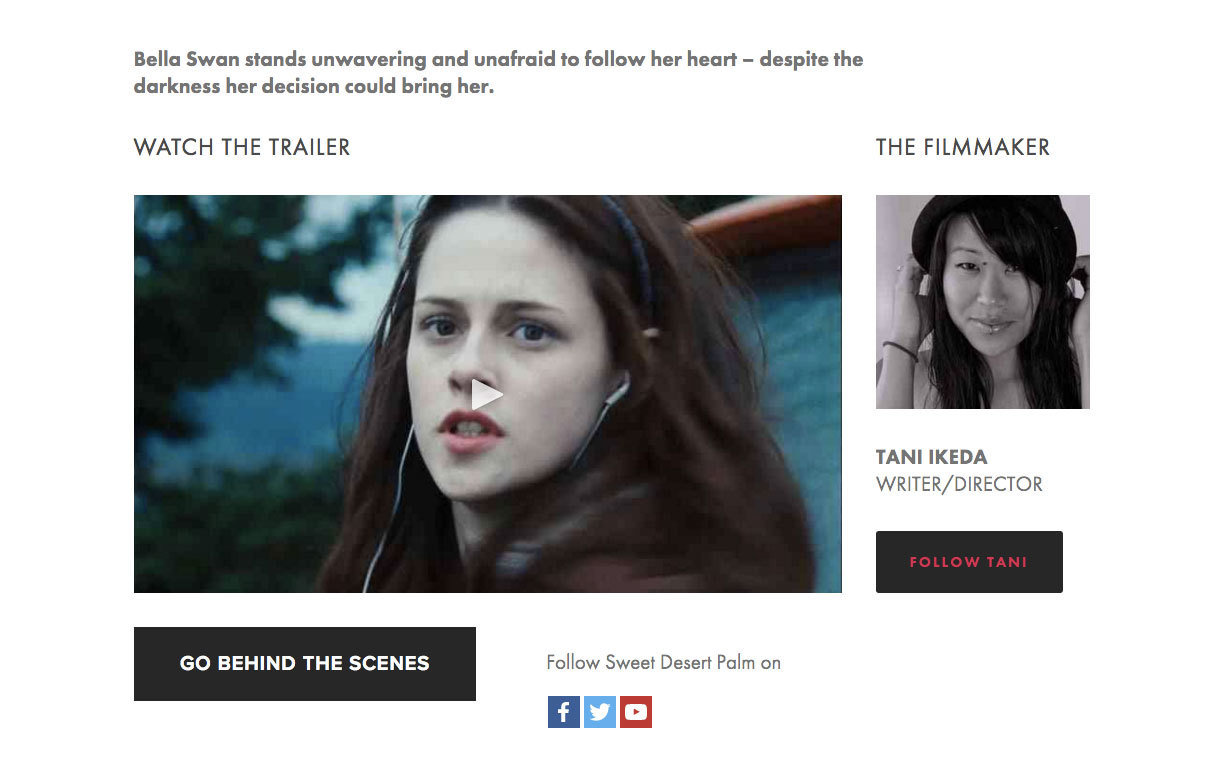Click the GO BEHIND THE SCENES button
The height and width of the screenshot is (773, 1223).
pyautogui.click(x=305, y=664)
